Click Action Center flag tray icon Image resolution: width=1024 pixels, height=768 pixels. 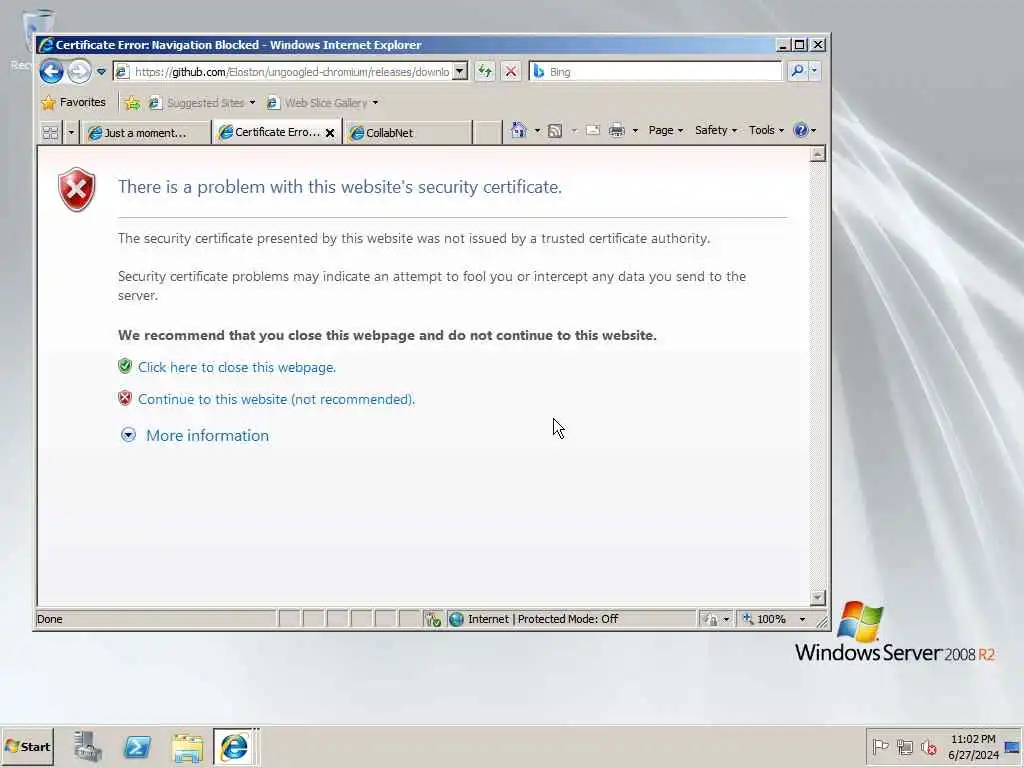click(880, 746)
